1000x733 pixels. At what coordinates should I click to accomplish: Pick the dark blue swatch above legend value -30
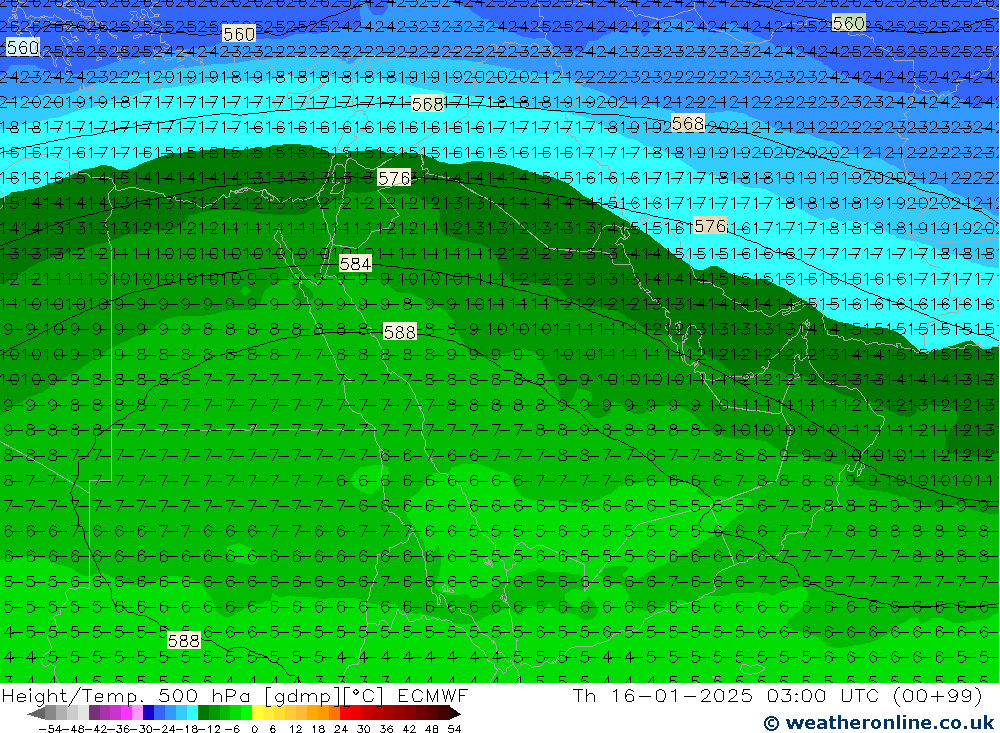click(x=148, y=713)
